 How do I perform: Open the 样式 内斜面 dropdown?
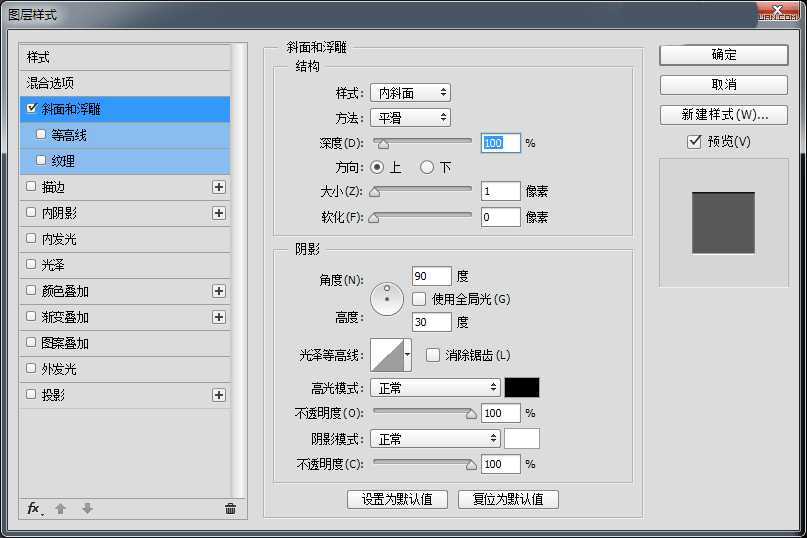pyautogui.click(x=410, y=93)
